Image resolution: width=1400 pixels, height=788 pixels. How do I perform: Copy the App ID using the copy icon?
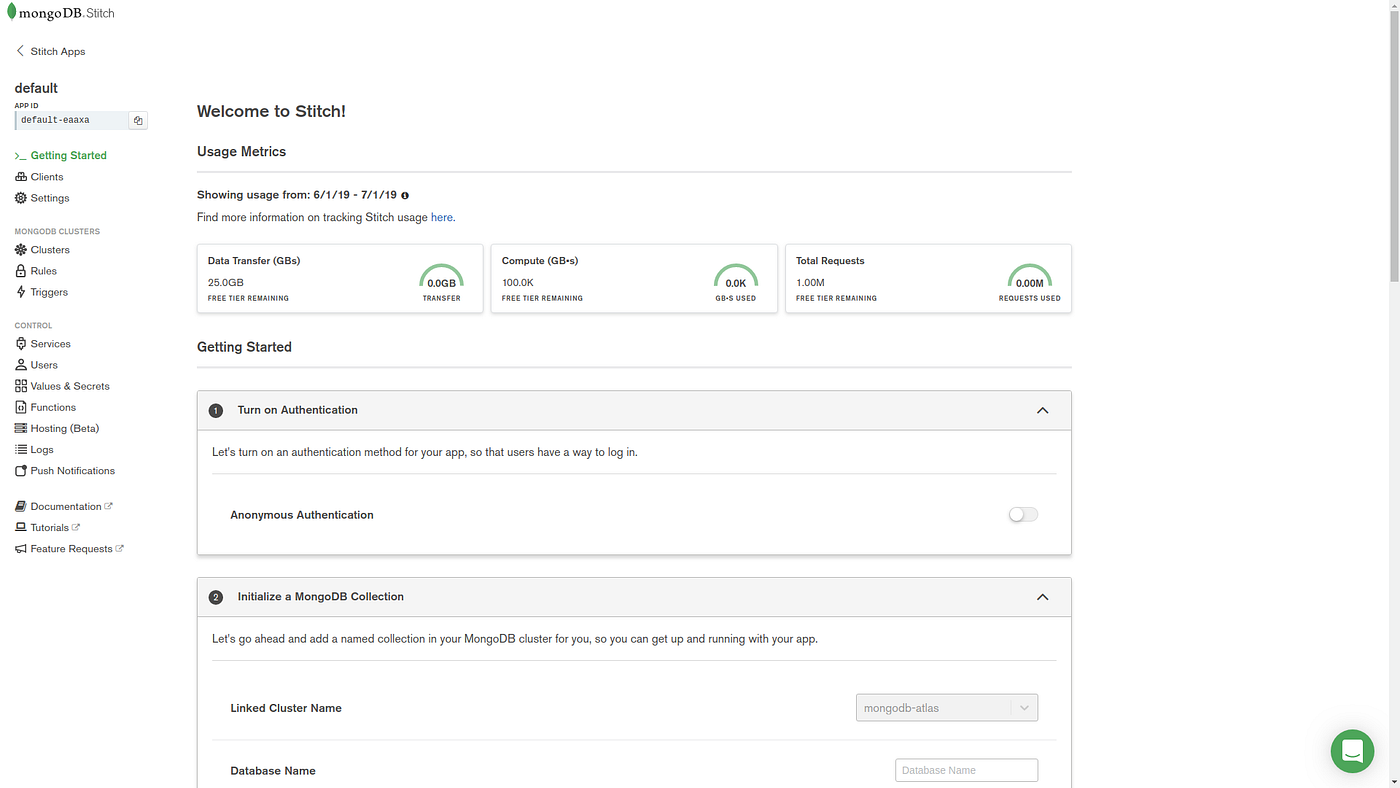click(x=137, y=119)
